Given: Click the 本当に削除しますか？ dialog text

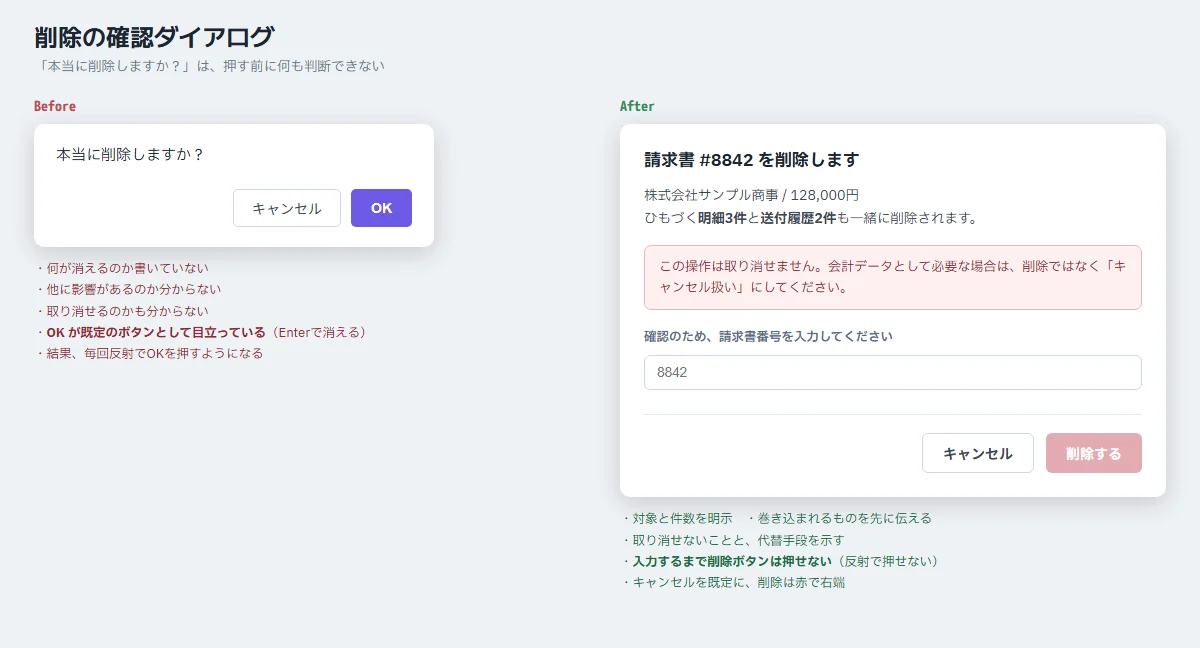Looking at the screenshot, I should click(x=130, y=155).
